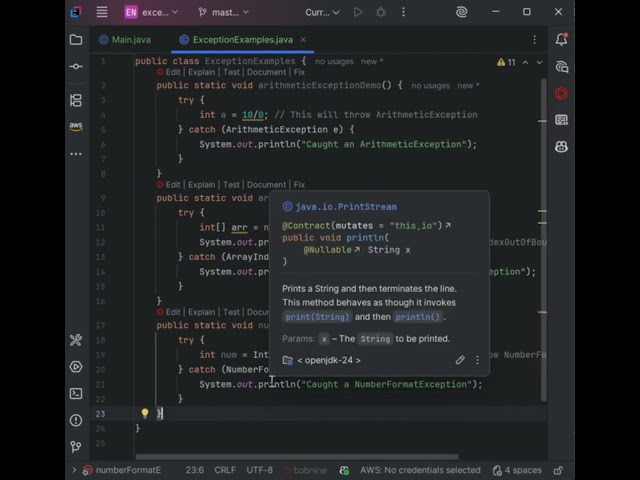Click Test above arithmeticExceptionDemo method
This screenshot has height=480, width=640.
coord(231,72)
